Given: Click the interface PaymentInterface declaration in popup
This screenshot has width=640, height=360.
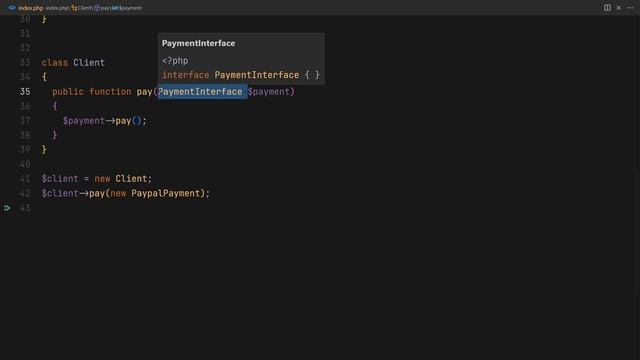Looking at the screenshot, I should click(x=241, y=75).
